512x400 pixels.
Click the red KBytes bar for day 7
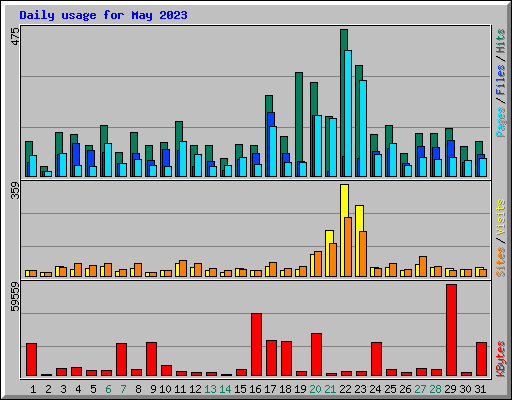coord(121,360)
